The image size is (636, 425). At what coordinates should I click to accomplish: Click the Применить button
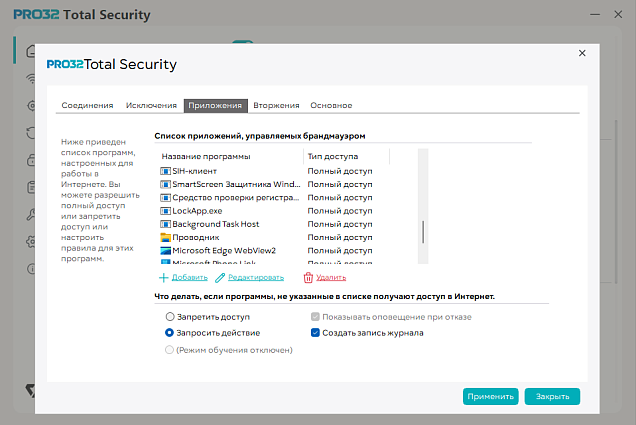click(x=490, y=396)
